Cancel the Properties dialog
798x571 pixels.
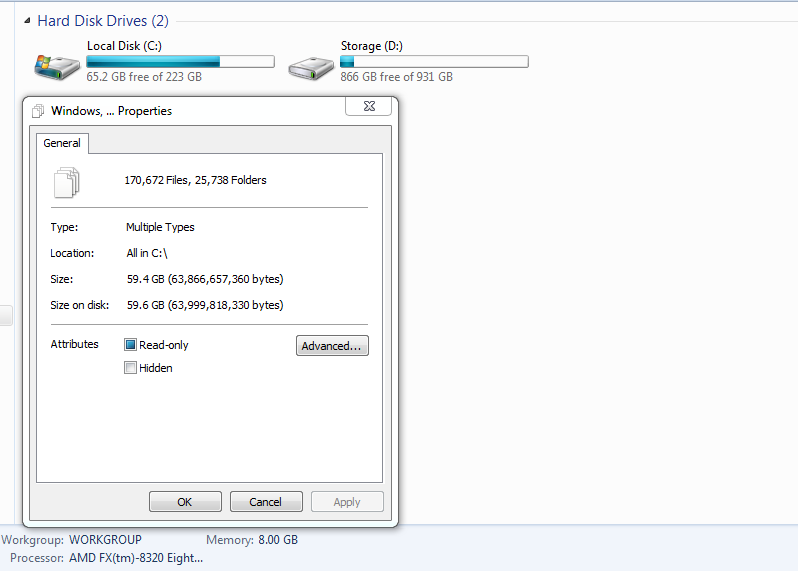(266, 502)
